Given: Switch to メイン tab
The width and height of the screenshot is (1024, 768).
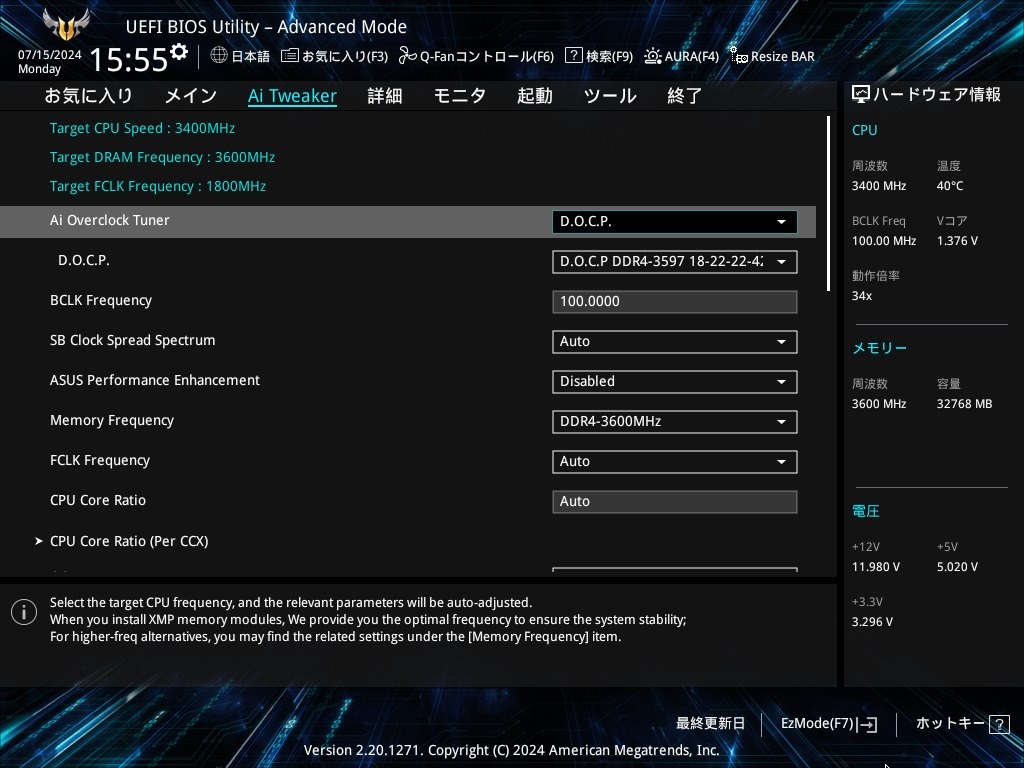Looking at the screenshot, I should pos(191,96).
